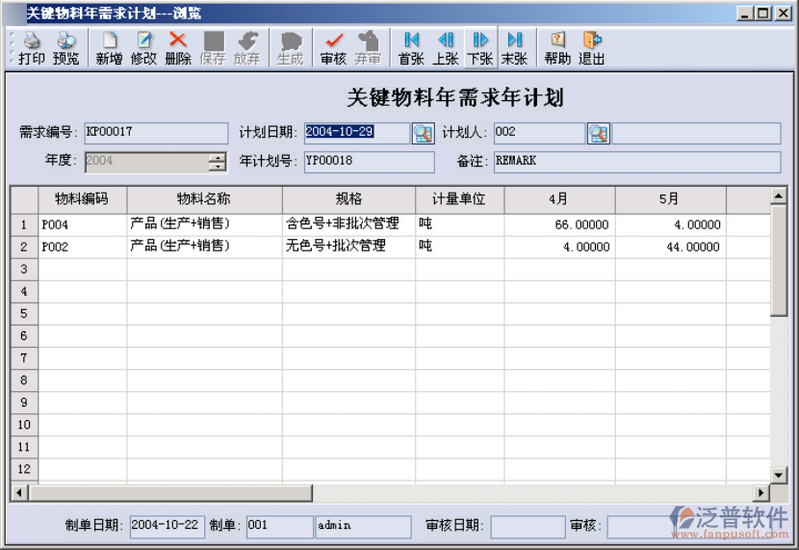Image resolution: width=799 pixels, height=550 pixels.
Task: Jump to last record (末张)
Action: [x=514, y=48]
